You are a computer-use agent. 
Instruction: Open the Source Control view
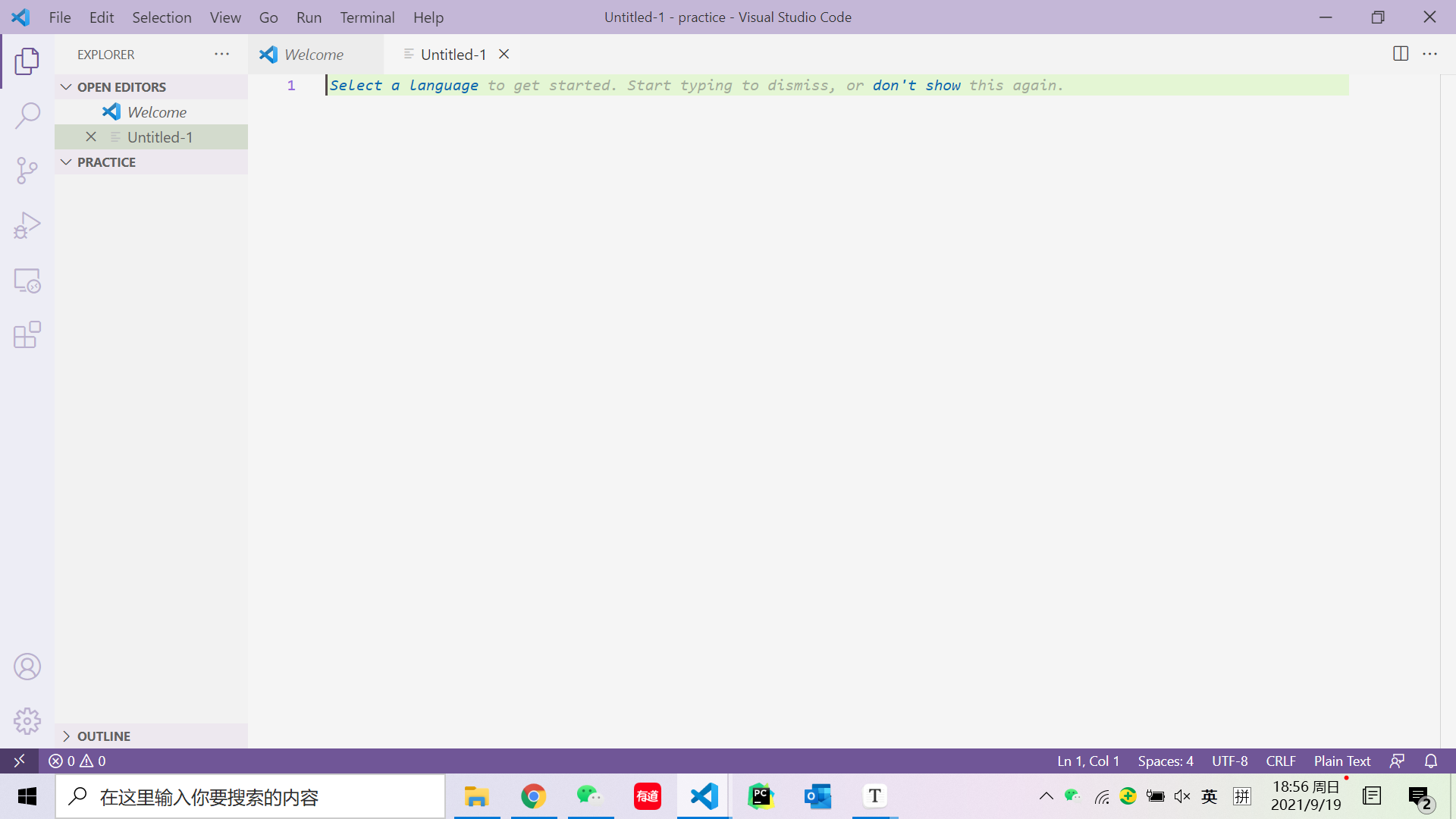pyautogui.click(x=27, y=171)
